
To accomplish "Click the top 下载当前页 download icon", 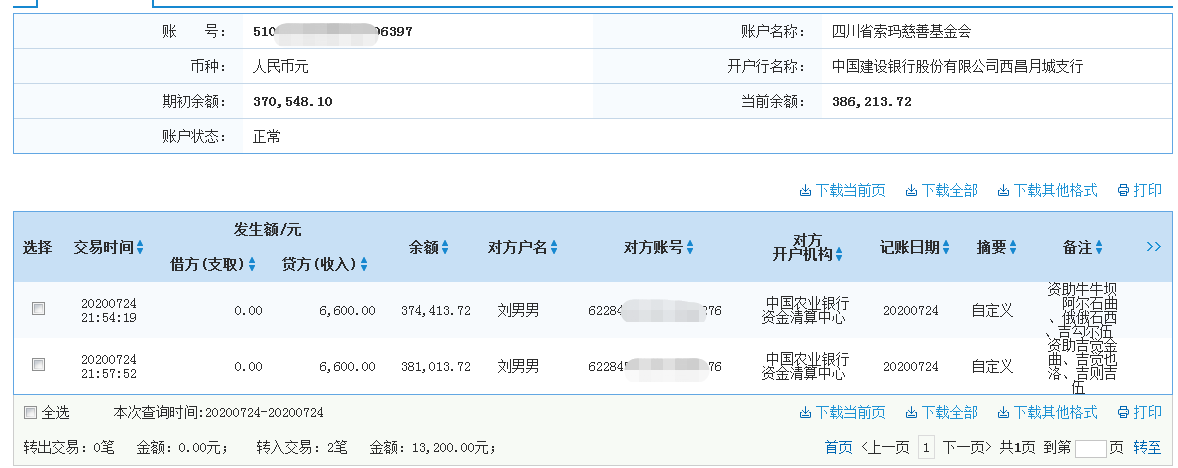I will tap(804, 191).
